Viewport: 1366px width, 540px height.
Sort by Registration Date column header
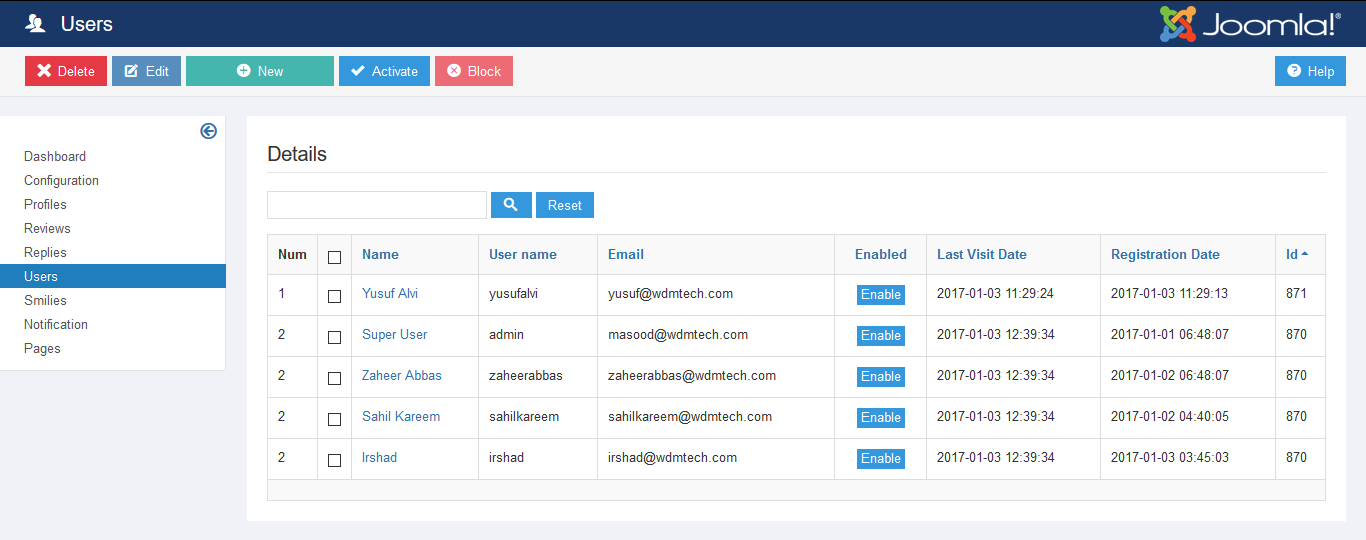coord(1165,255)
